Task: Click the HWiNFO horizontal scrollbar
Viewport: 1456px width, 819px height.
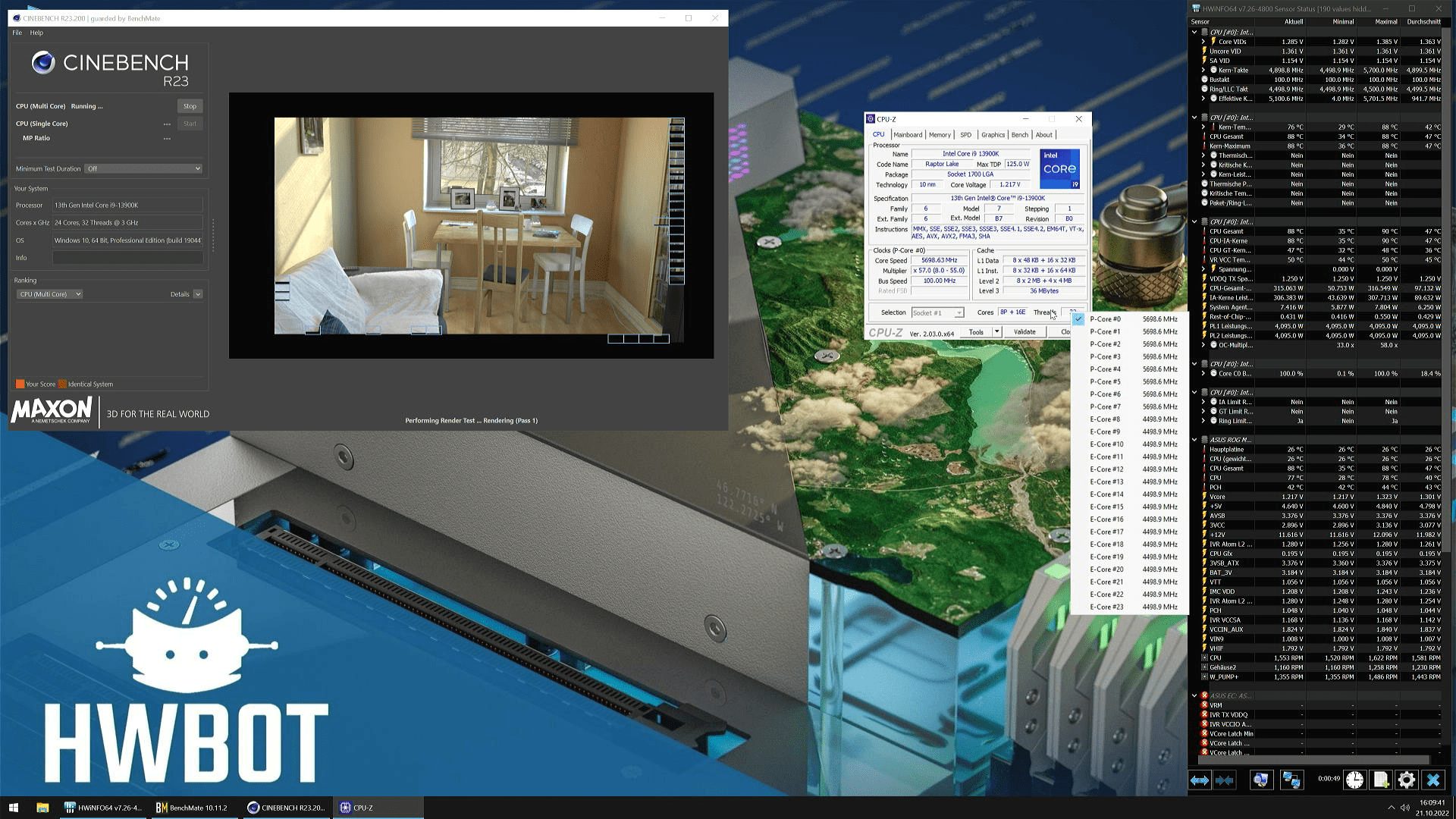Action: (x=1313, y=760)
